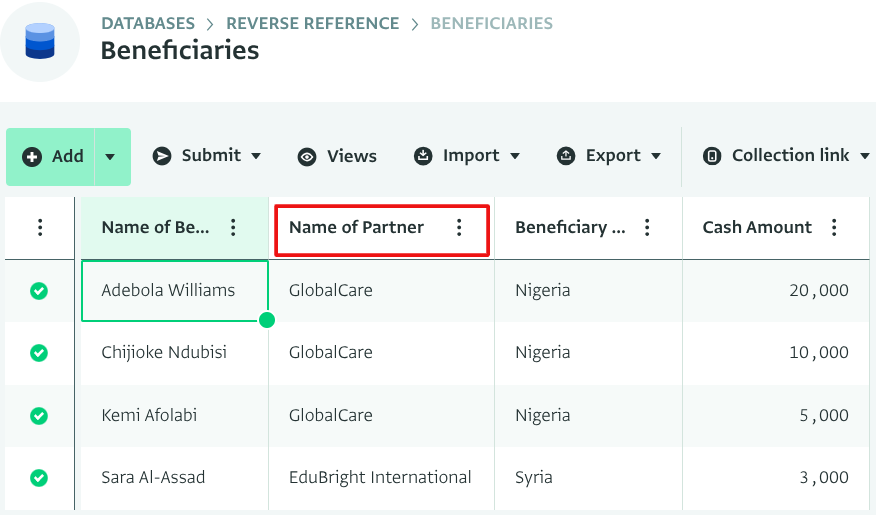Open the Cash Amount column kebab menu
Viewport: 876px width, 515px height.
click(x=834, y=228)
